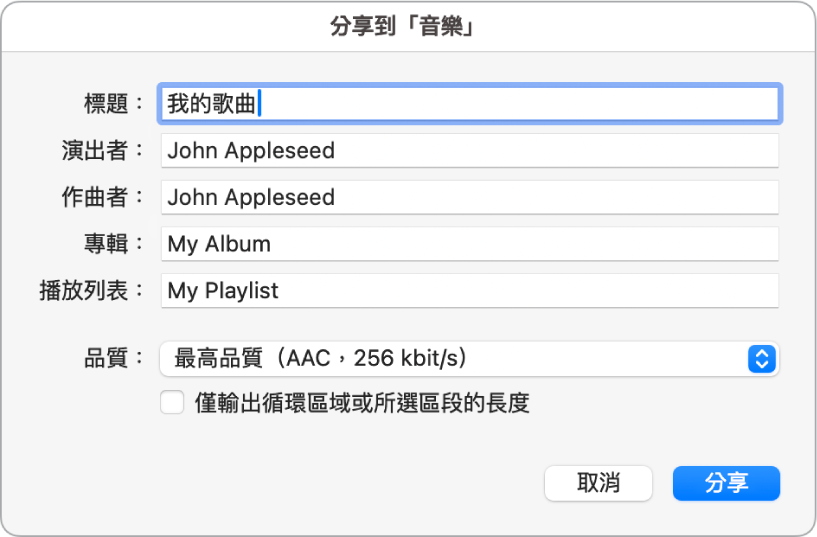Image resolution: width=817 pixels, height=537 pixels.
Task: Click the 僅輸出循環區域或所選區段的長度 checkbox label text
Action: pos(362,403)
